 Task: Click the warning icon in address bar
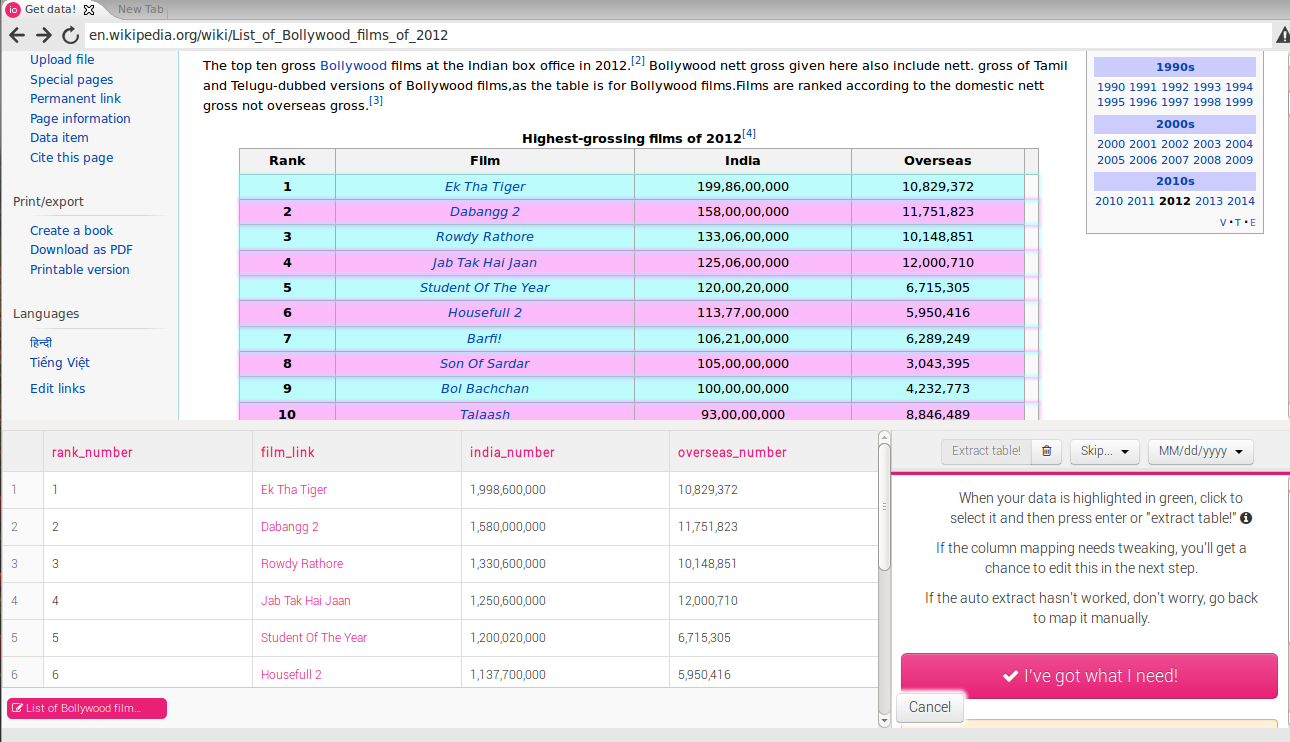tap(1283, 35)
